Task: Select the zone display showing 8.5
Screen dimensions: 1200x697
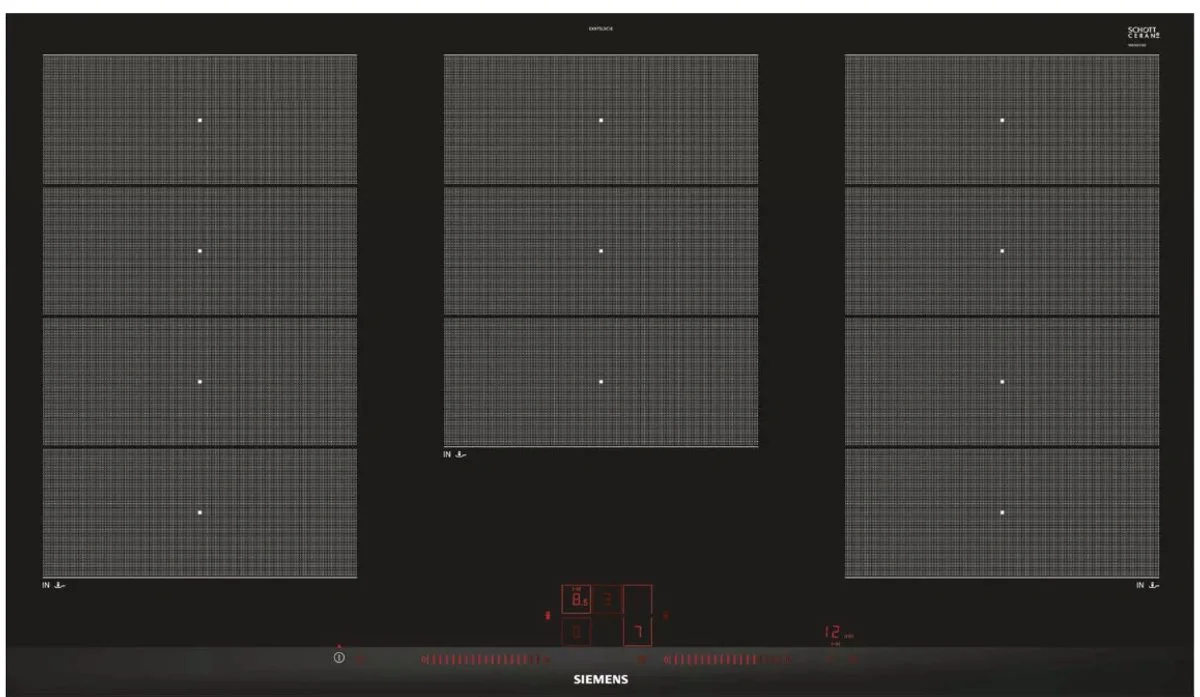Action: coord(577,599)
